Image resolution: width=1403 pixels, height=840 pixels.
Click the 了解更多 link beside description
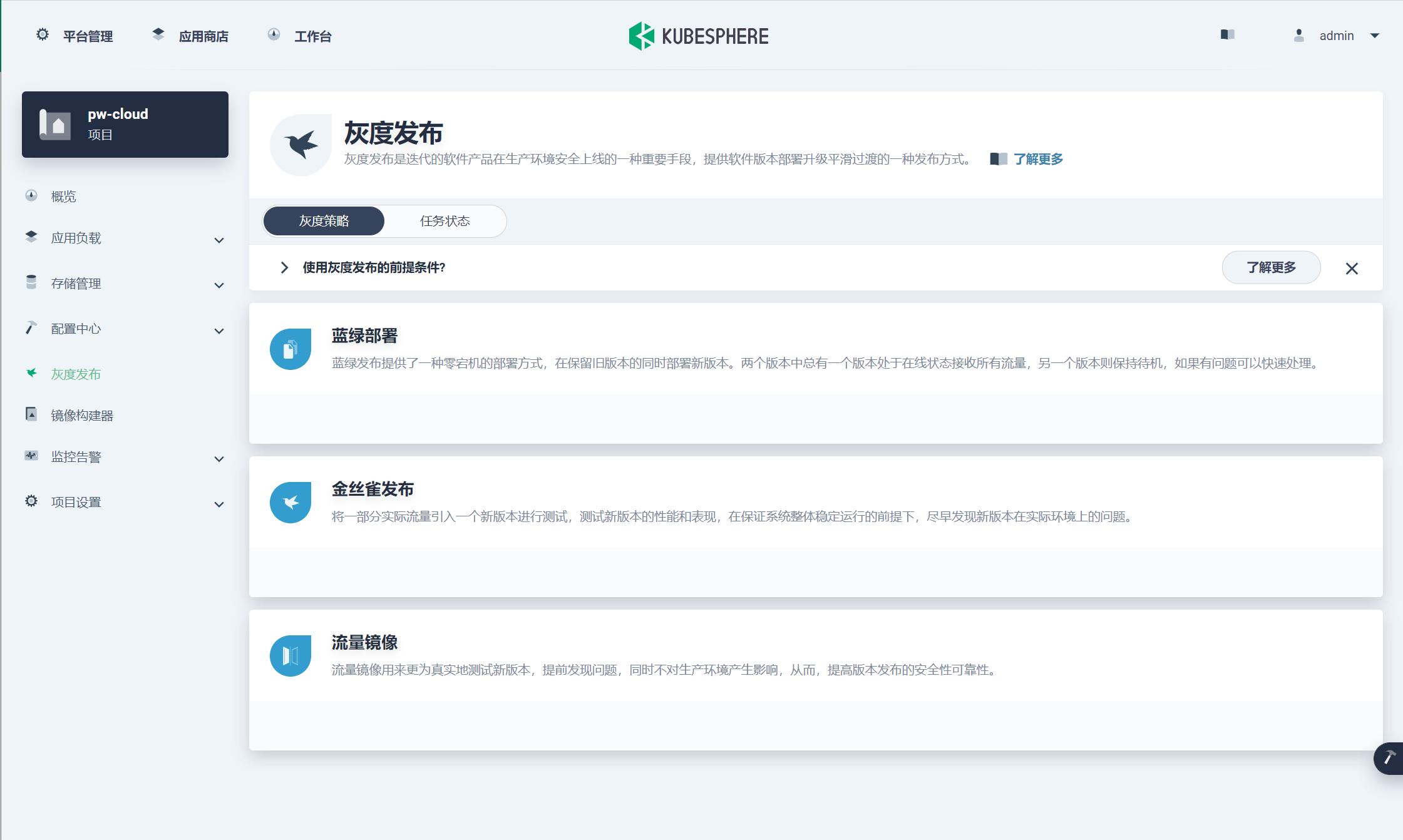point(1038,159)
